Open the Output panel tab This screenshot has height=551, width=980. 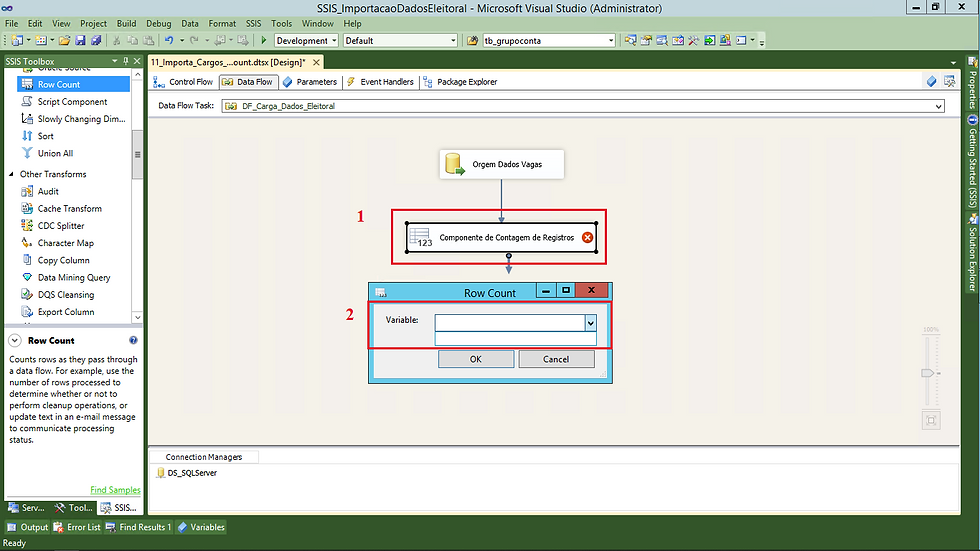click(x=28, y=527)
